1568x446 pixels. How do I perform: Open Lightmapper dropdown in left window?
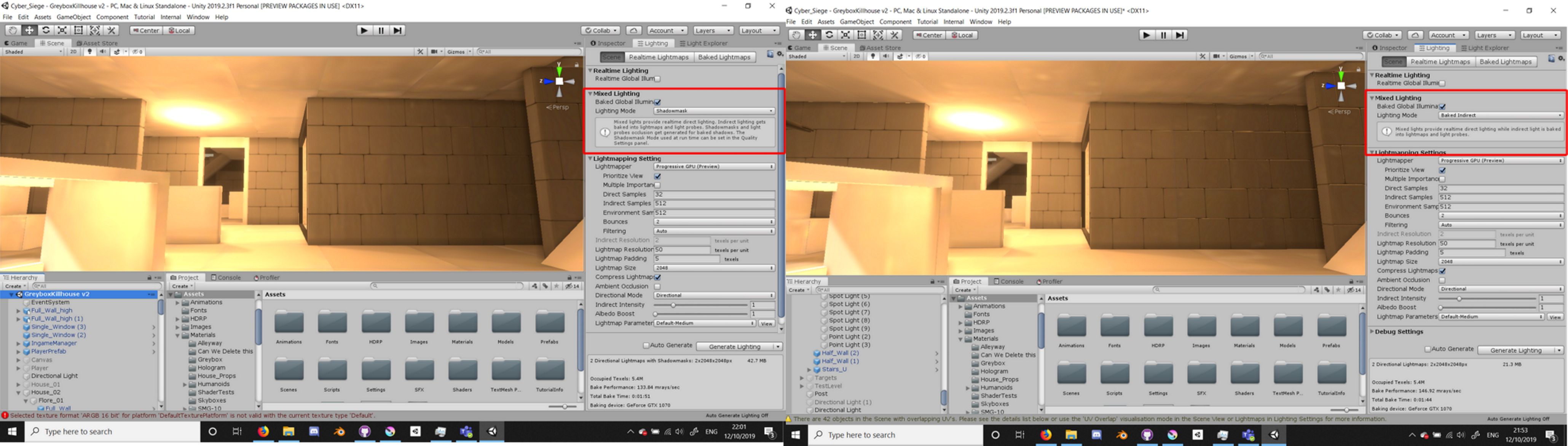tap(715, 166)
